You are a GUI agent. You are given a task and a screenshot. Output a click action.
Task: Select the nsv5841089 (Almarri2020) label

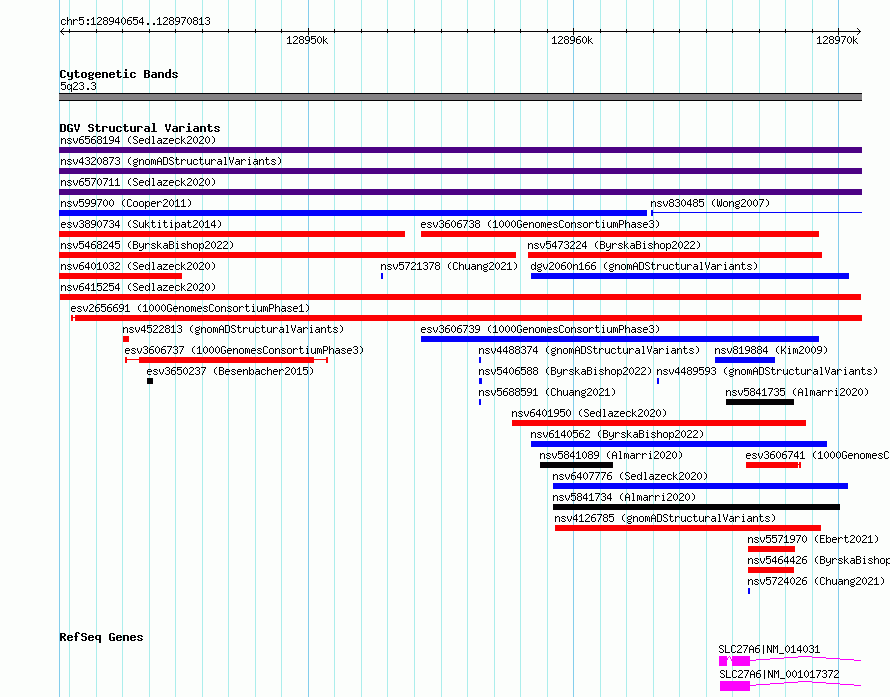pos(611,455)
